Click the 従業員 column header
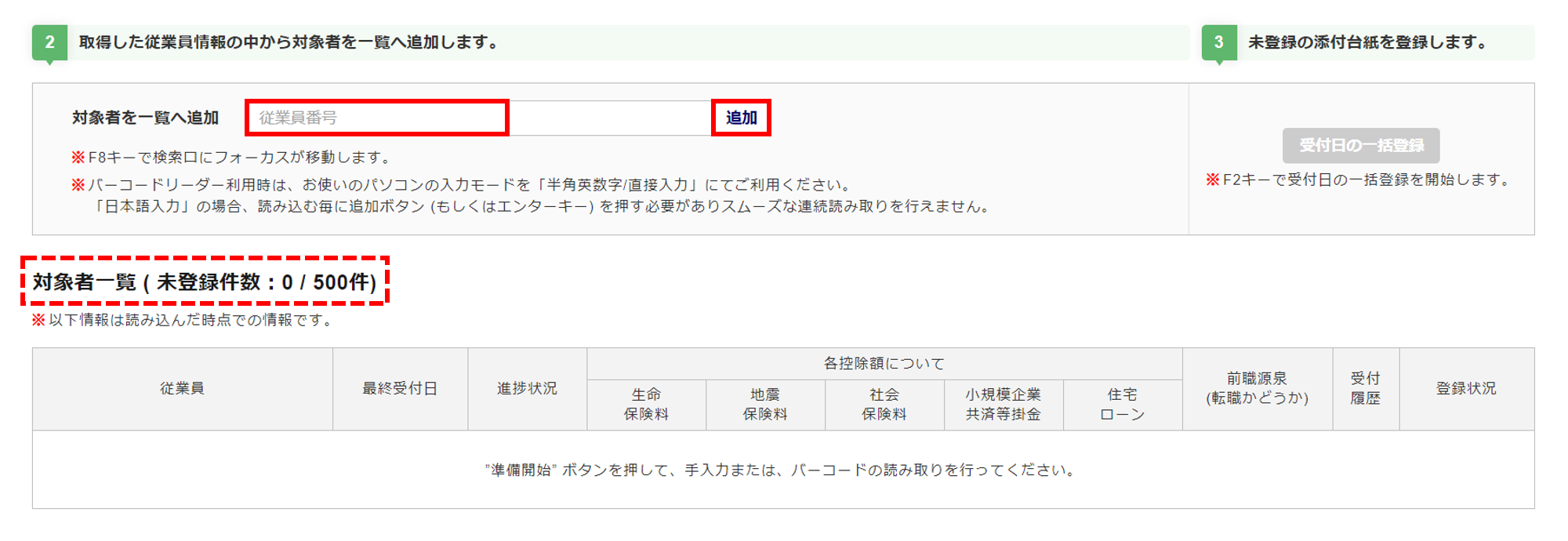 (x=182, y=389)
